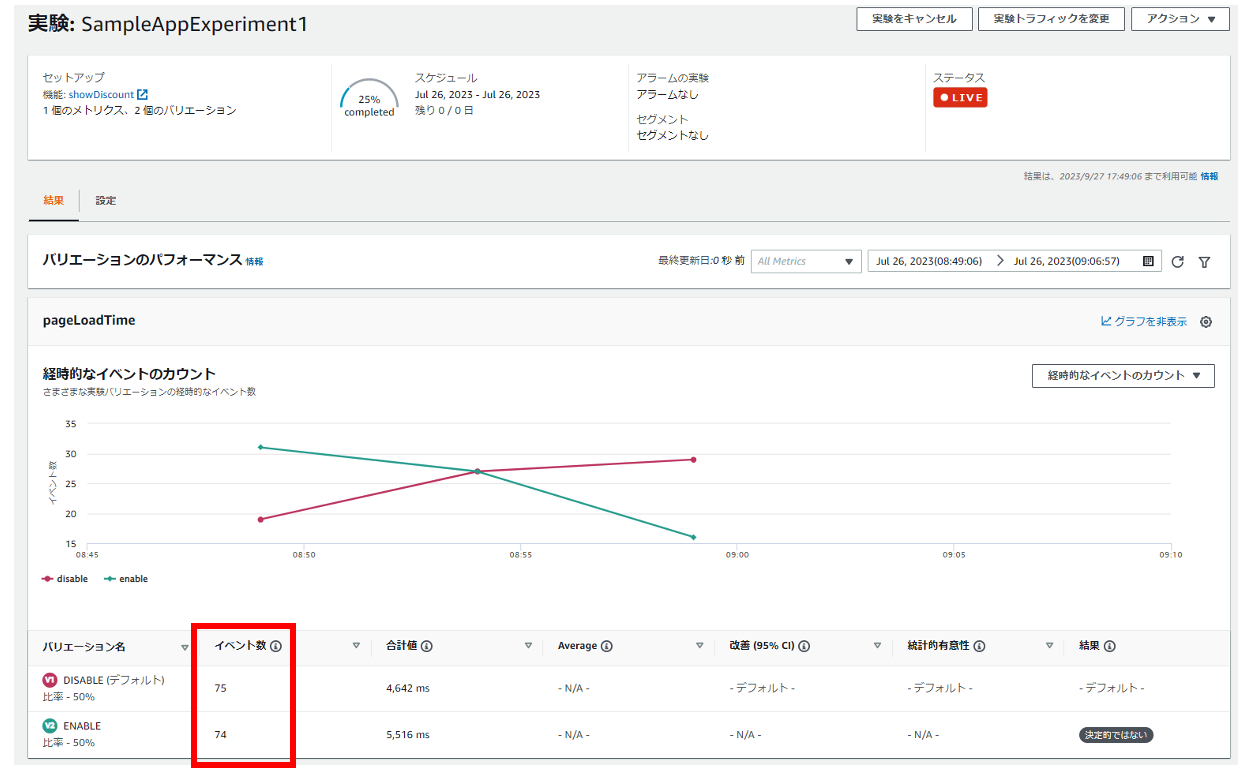Expand the アクション dropdown menu
Screen dimensions: 1245x781
[x=1180, y=19]
